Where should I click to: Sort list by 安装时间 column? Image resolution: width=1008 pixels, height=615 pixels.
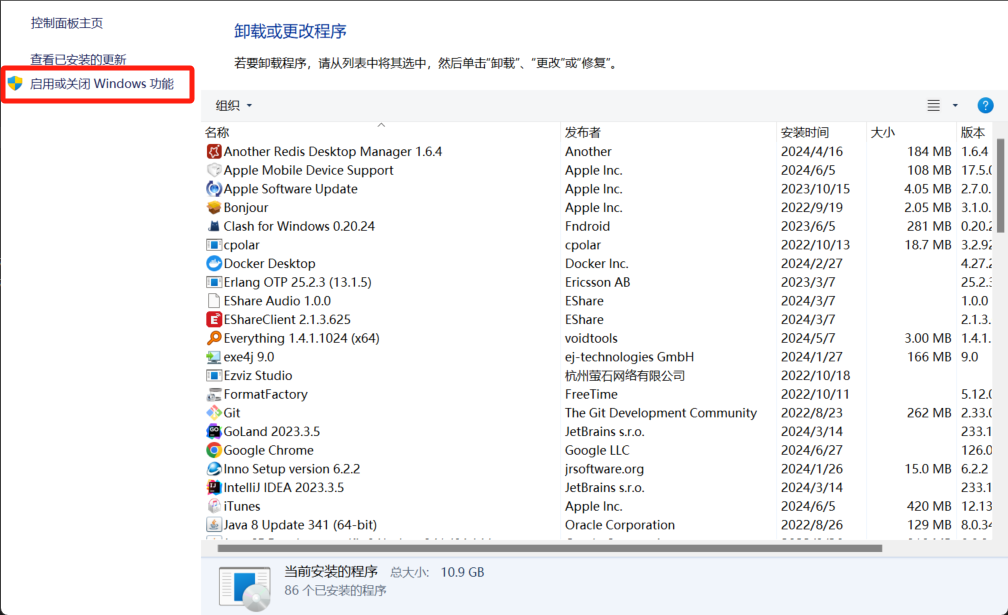click(x=804, y=132)
